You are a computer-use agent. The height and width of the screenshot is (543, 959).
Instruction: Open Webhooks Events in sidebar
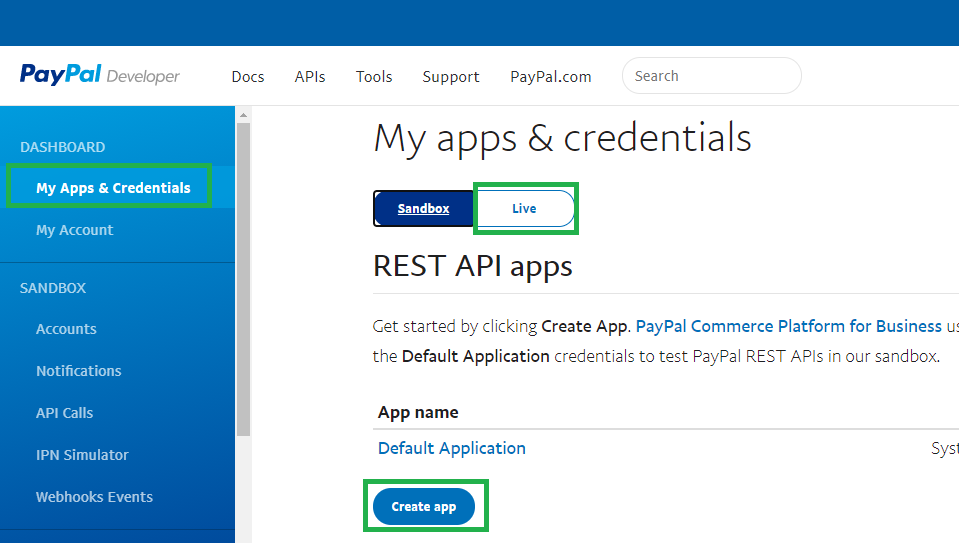point(94,497)
